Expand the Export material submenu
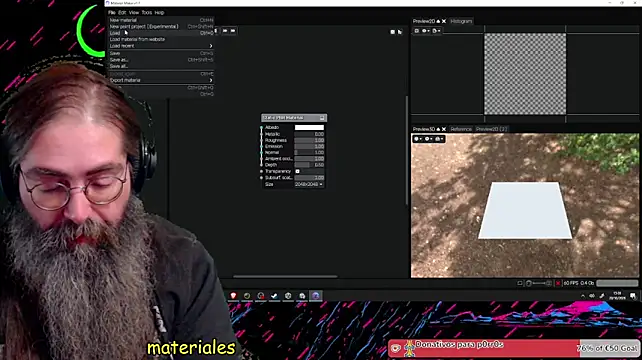The height and width of the screenshot is (360, 642). coord(161,80)
